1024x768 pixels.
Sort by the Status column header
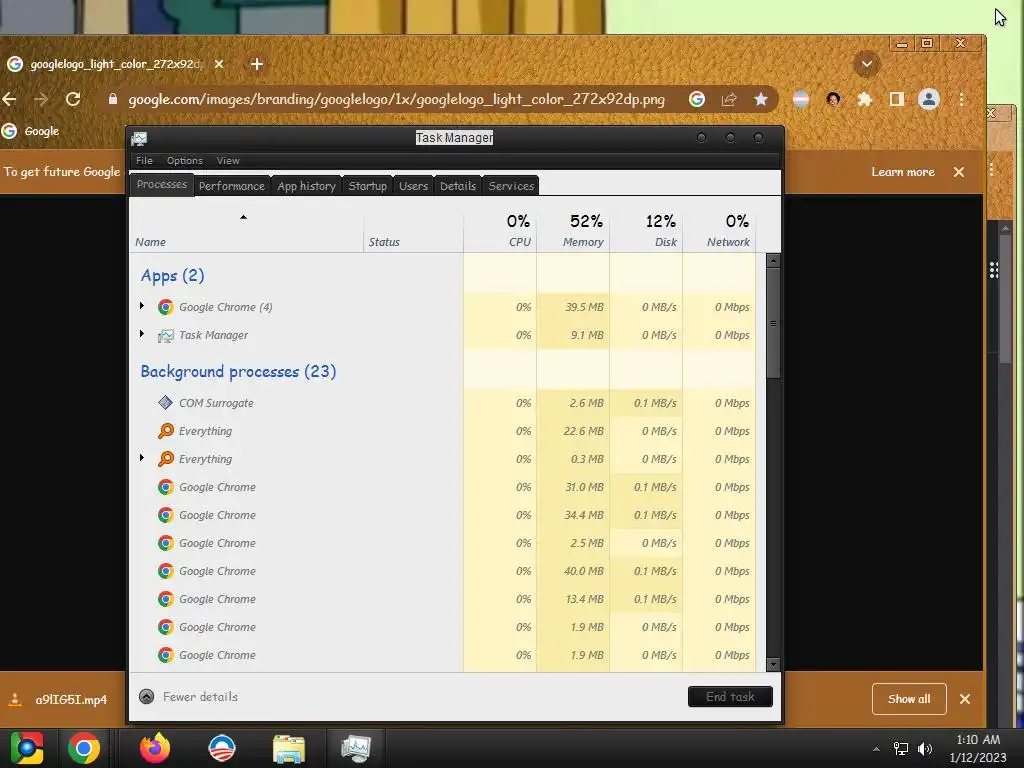[413, 230]
